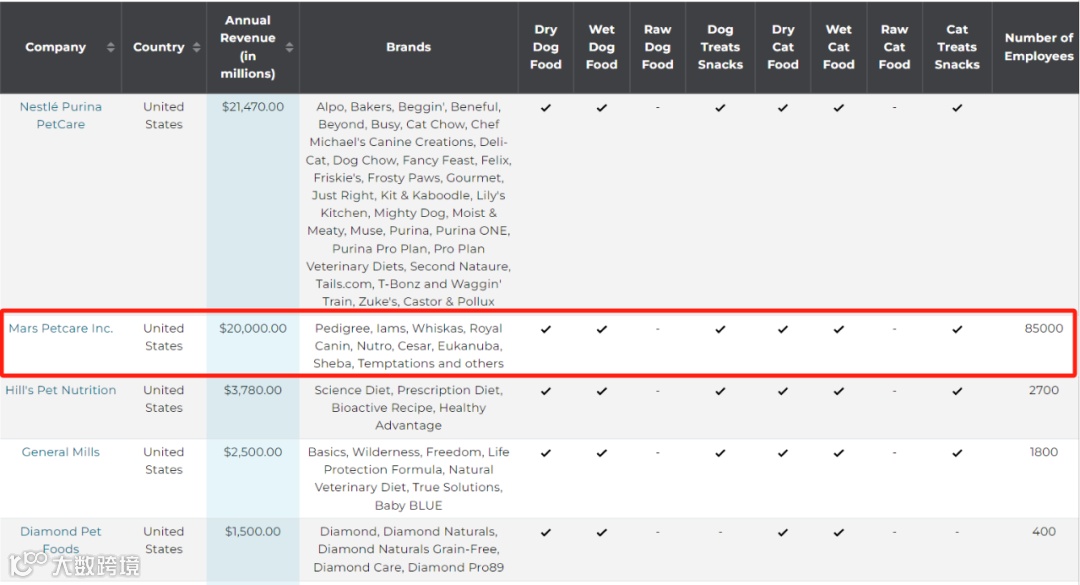Screen dimensions: 1080x585
Task: Click Diamond Pet Foods Wet Dog Food checkmark
Action: (x=601, y=533)
